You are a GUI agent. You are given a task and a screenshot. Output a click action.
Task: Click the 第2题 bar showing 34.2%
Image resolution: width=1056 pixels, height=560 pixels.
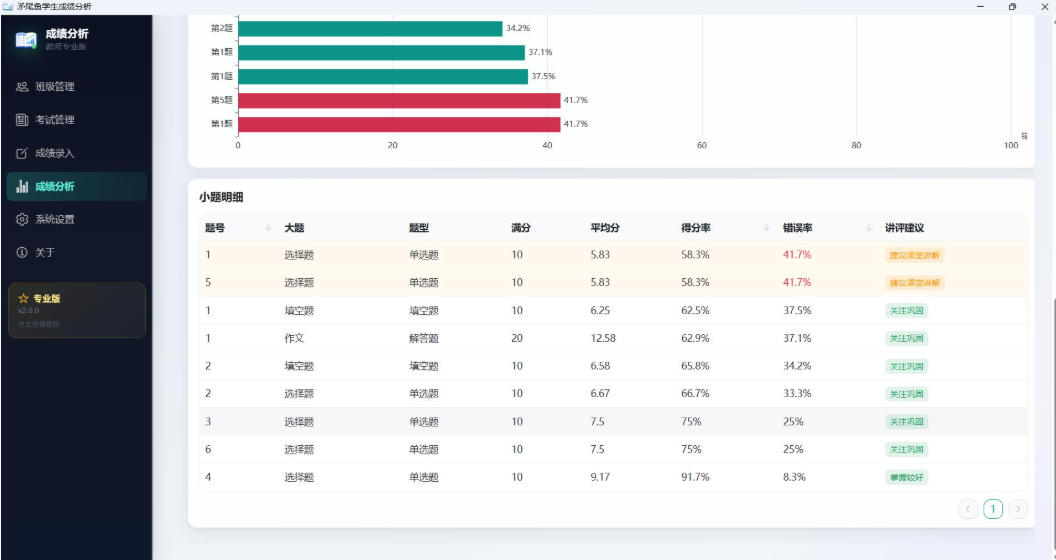(370, 28)
